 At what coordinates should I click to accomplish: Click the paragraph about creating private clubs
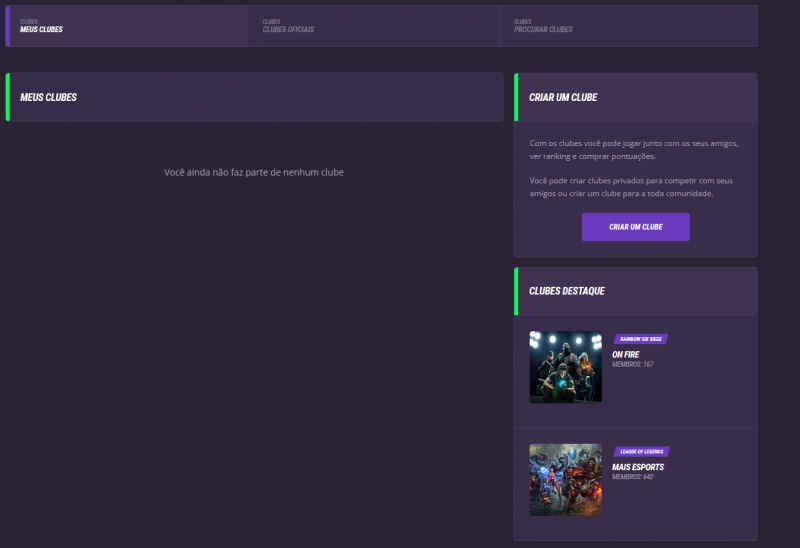(631, 187)
